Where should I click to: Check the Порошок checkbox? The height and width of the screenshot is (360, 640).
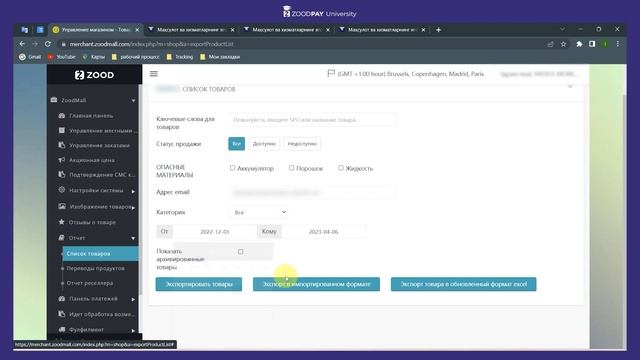pyautogui.click(x=291, y=168)
